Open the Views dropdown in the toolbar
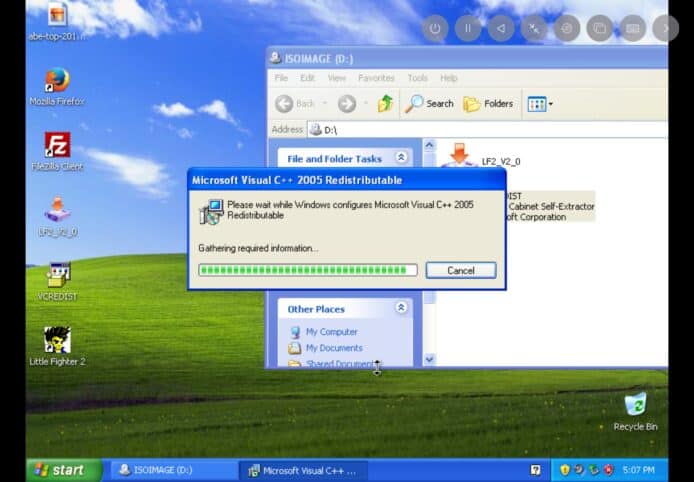Image resolution: width=694 pixels, height=482 pixels. [540, 103]
